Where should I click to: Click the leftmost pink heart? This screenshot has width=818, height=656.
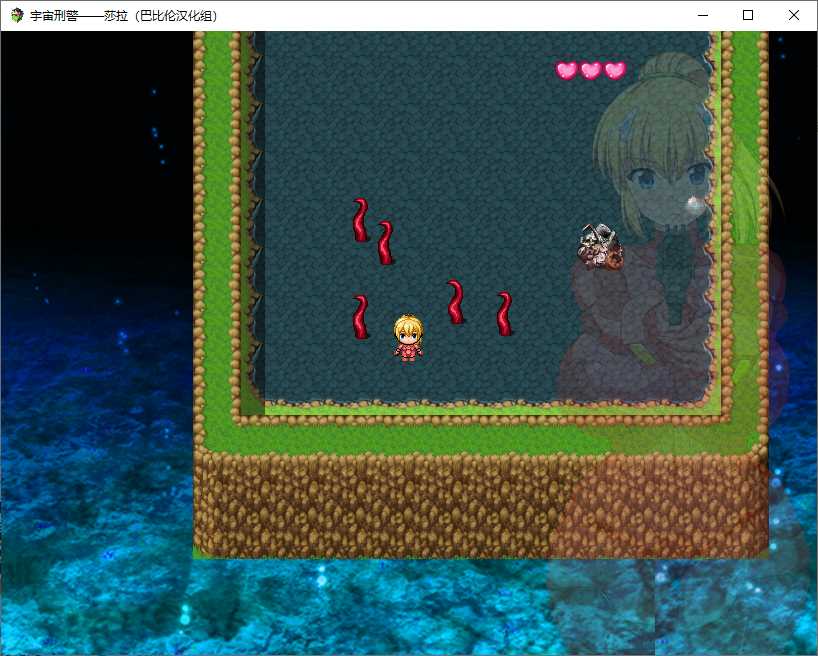pos(567,70)
